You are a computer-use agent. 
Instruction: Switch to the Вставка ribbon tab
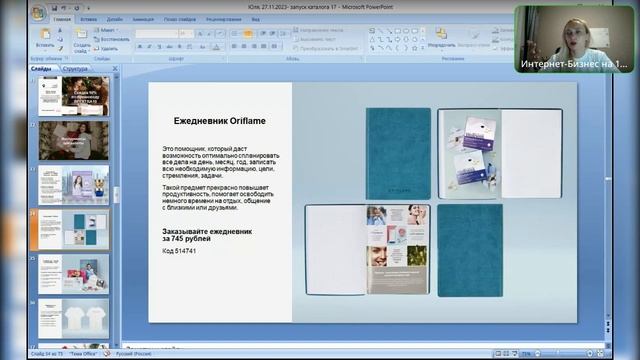tap(89, 19)
